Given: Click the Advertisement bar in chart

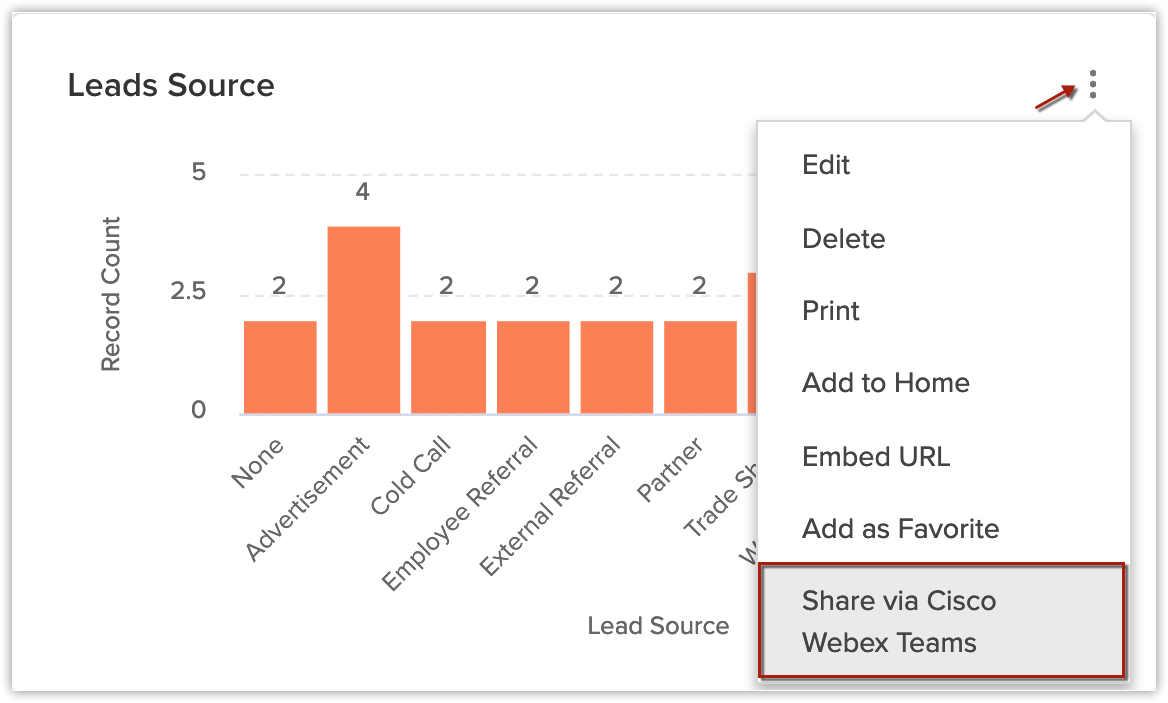Looking at the screenshot, I should pos(364,320).
